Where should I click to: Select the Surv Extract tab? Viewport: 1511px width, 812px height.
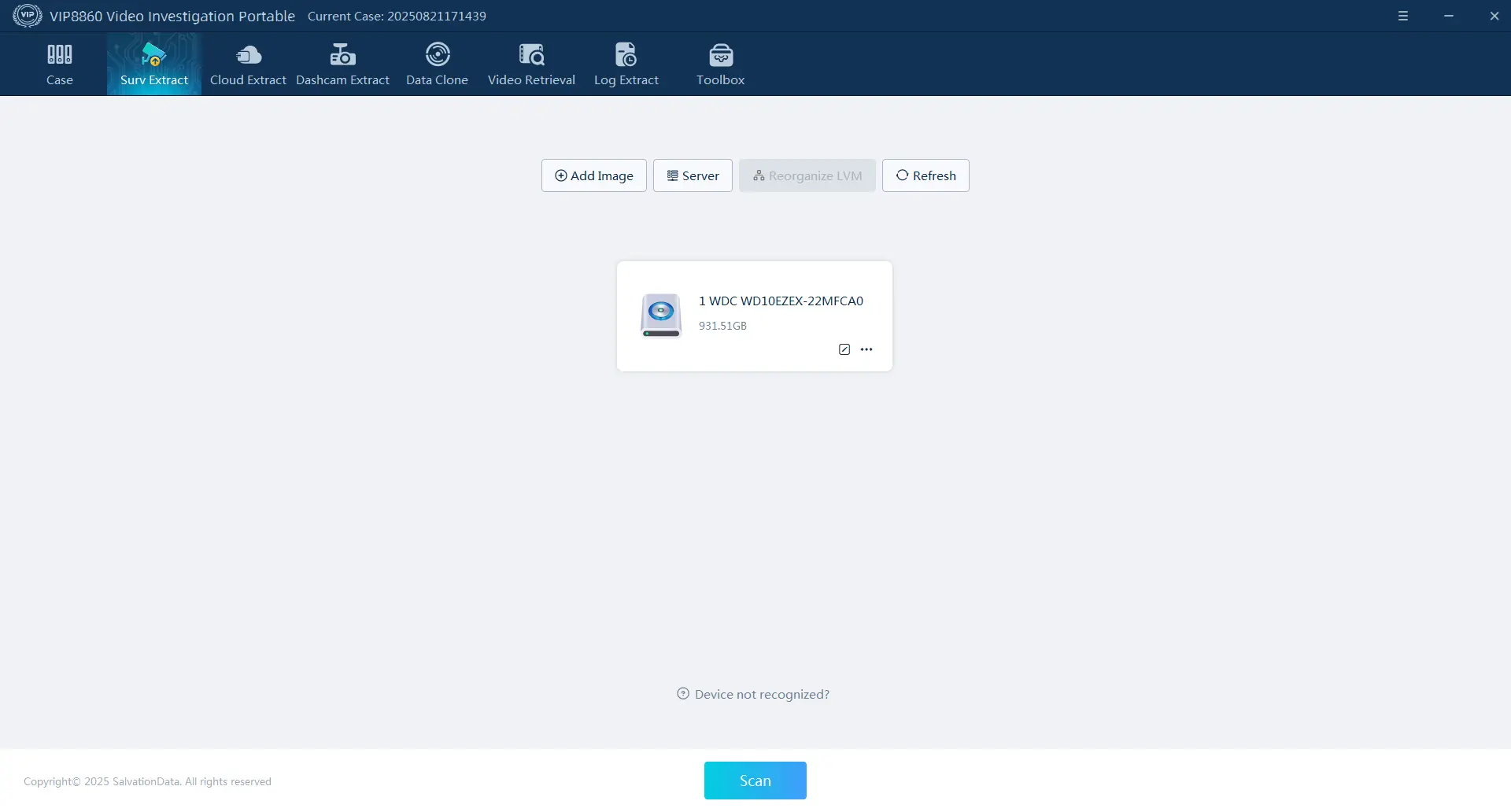click(x=153, y=65)
